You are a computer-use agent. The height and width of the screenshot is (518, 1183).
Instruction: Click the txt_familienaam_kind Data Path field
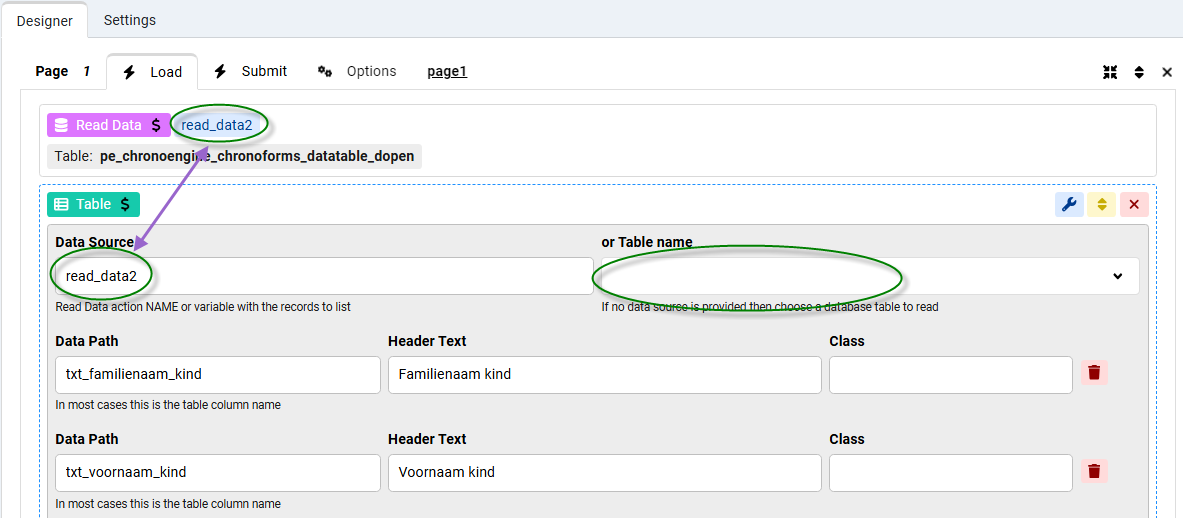coord(218,375)
